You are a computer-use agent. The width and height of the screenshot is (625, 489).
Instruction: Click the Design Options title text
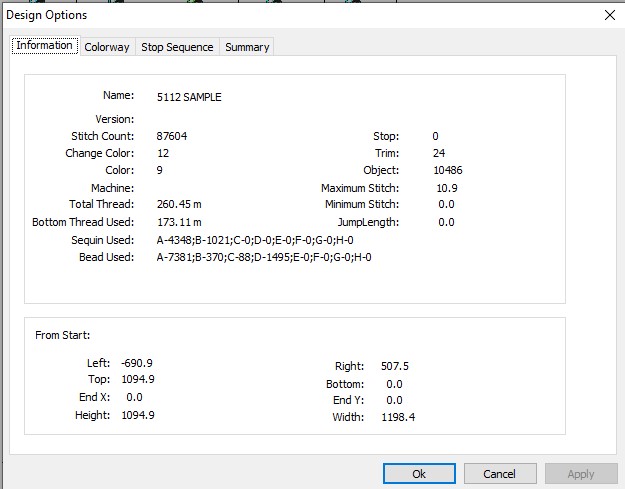point(47,15)
